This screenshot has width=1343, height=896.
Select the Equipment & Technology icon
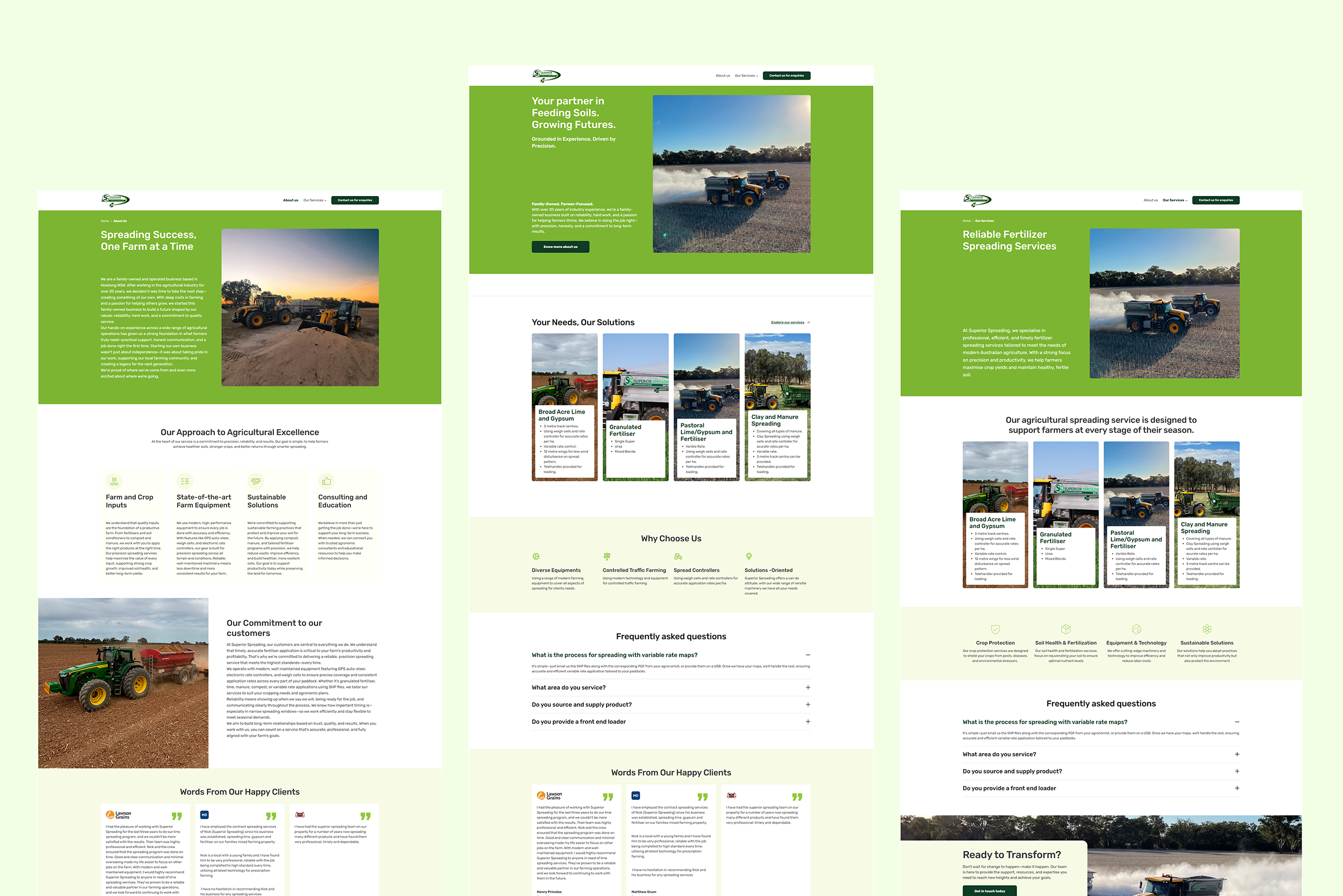pos(1136,628)
